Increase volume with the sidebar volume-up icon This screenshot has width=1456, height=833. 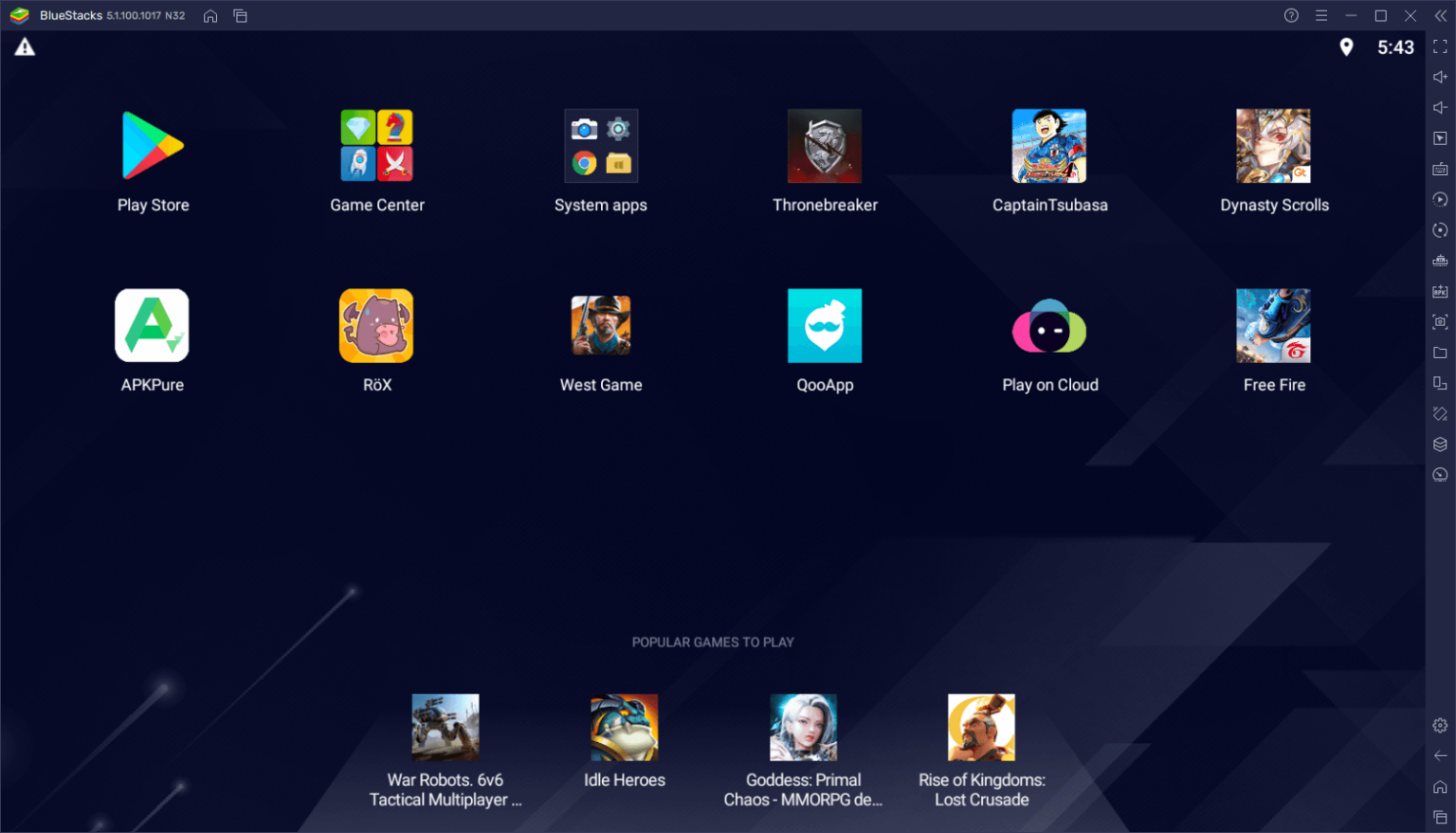(x=1440, y=76)
